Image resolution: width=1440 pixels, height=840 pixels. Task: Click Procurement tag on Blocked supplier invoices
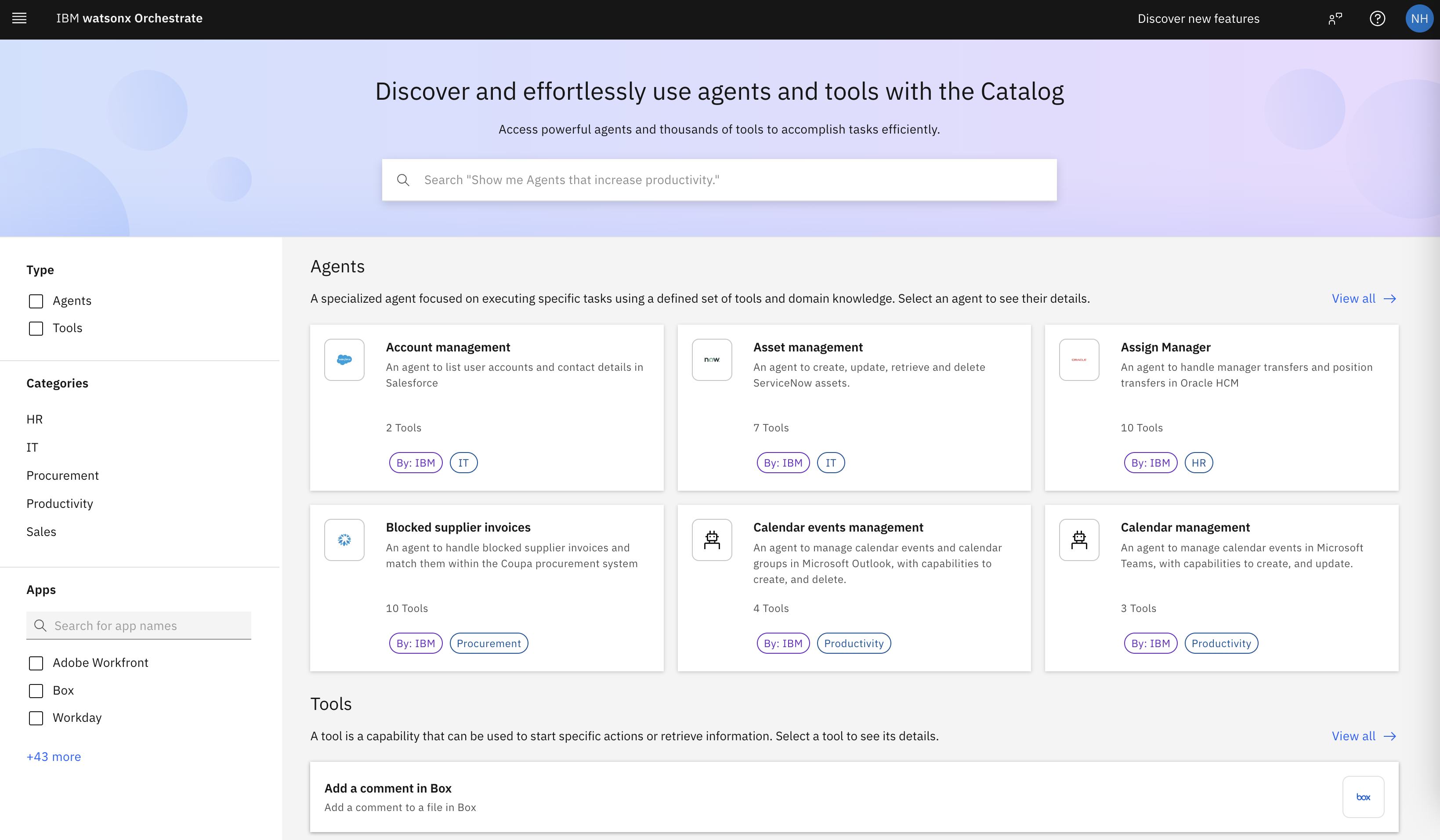489,644
